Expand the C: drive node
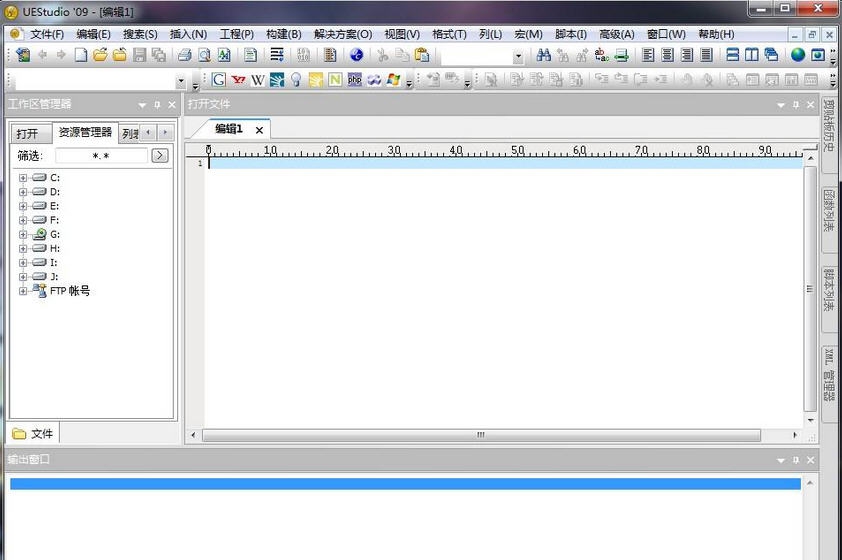The width and height of the screenshot is (842, 560). point(23,178)
